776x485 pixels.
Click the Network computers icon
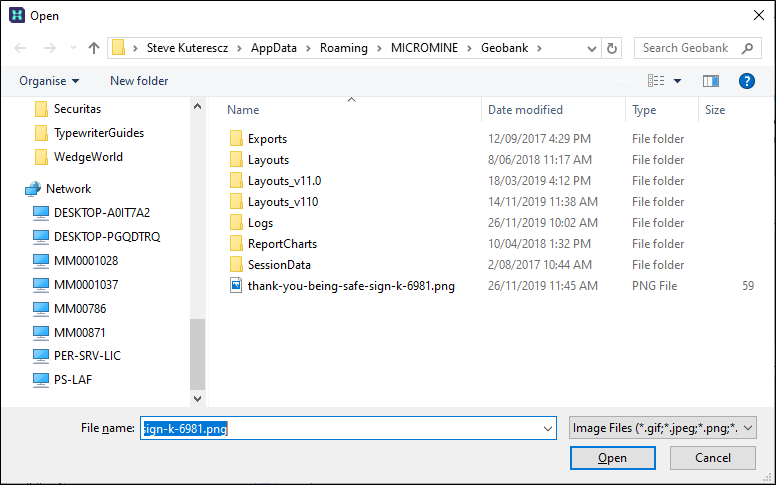click(x=33, y=189)
